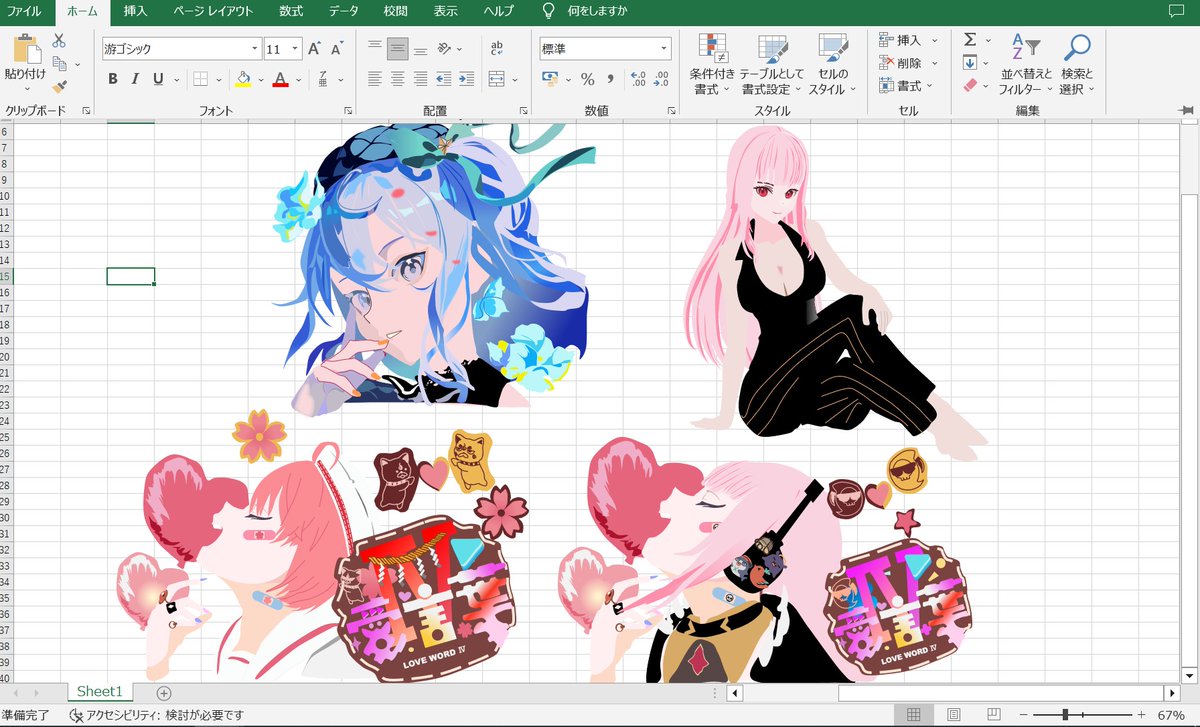Open the 游ゴシック font name dropdown
1200x727 pixels.
click(255, 48)
